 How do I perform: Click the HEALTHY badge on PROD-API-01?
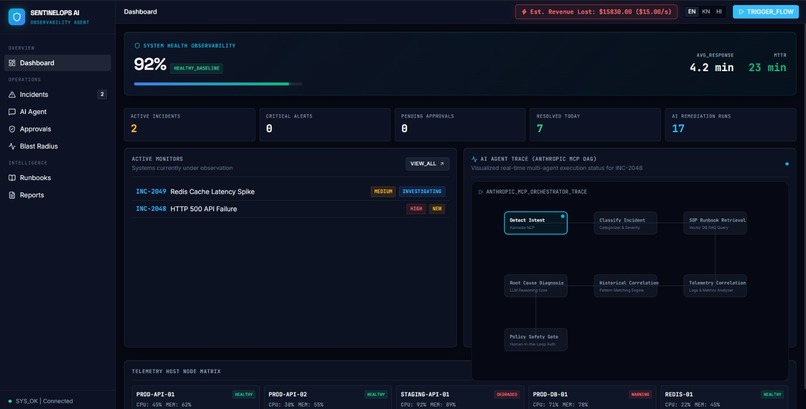244,395
